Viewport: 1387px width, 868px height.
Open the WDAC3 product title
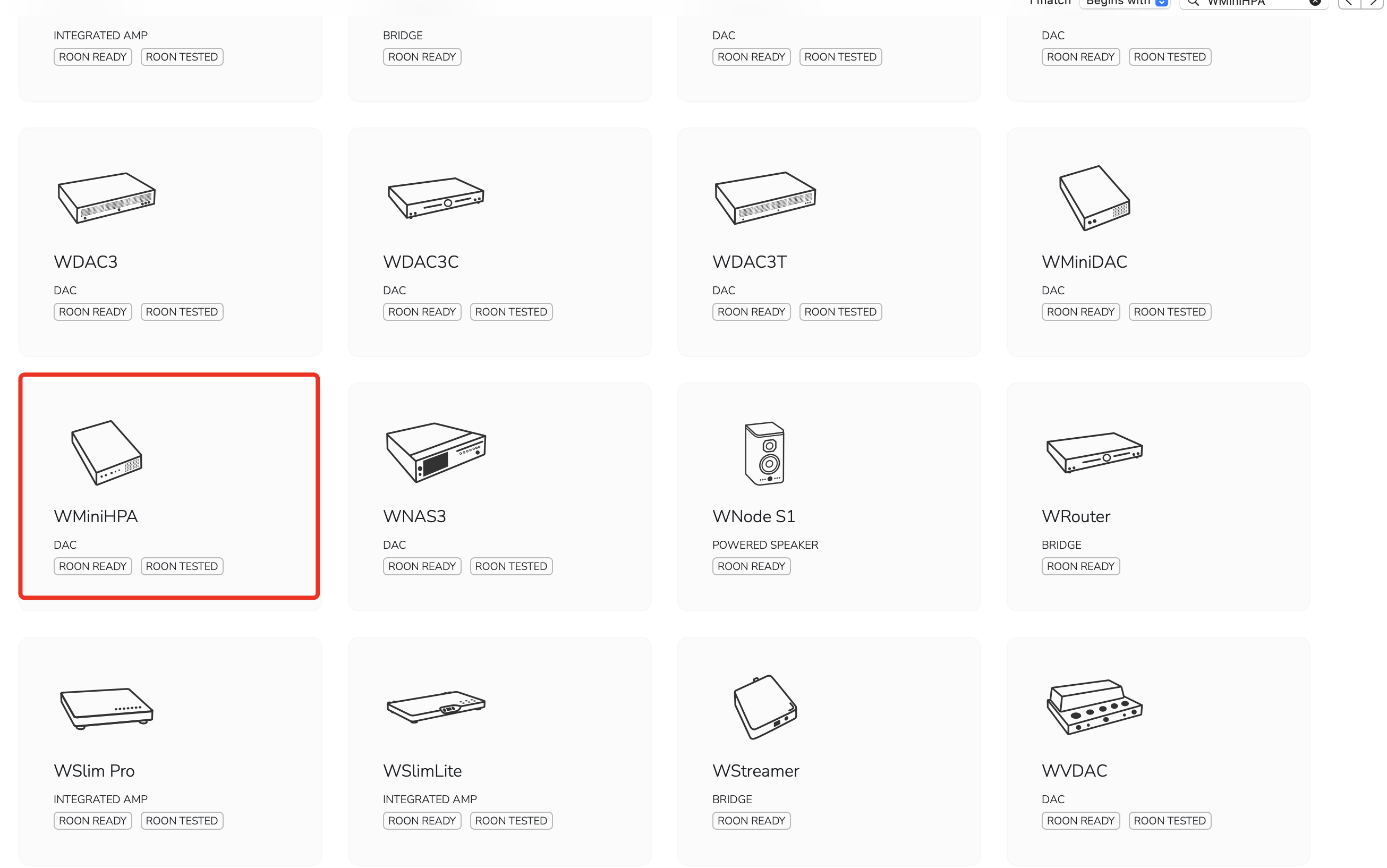pos(86,262)
